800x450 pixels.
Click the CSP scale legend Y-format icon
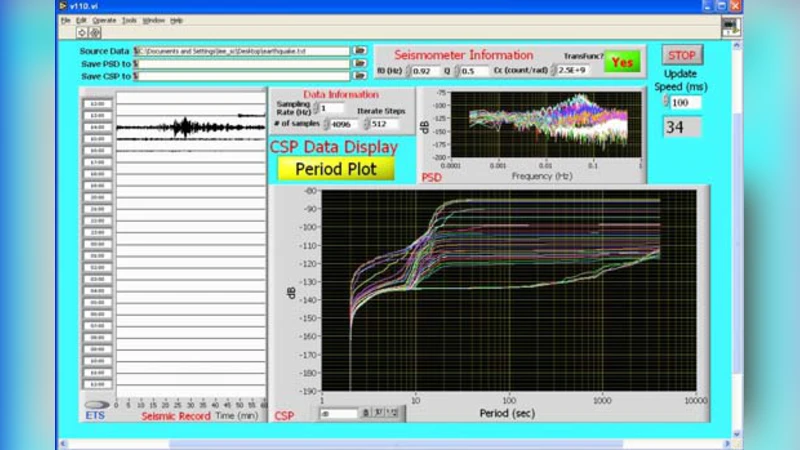coord(392,412)
